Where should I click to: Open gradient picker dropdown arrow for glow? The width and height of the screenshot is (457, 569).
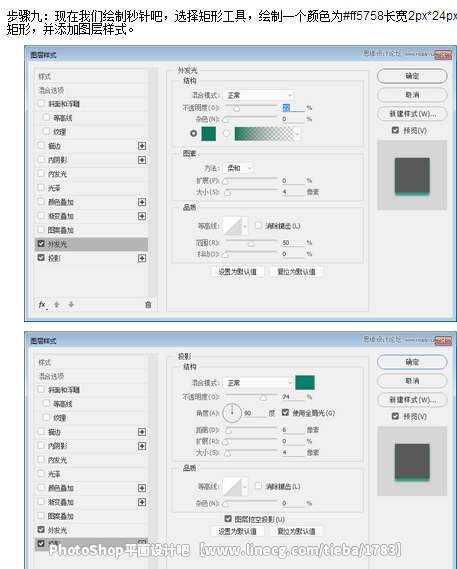coord(297,134)
